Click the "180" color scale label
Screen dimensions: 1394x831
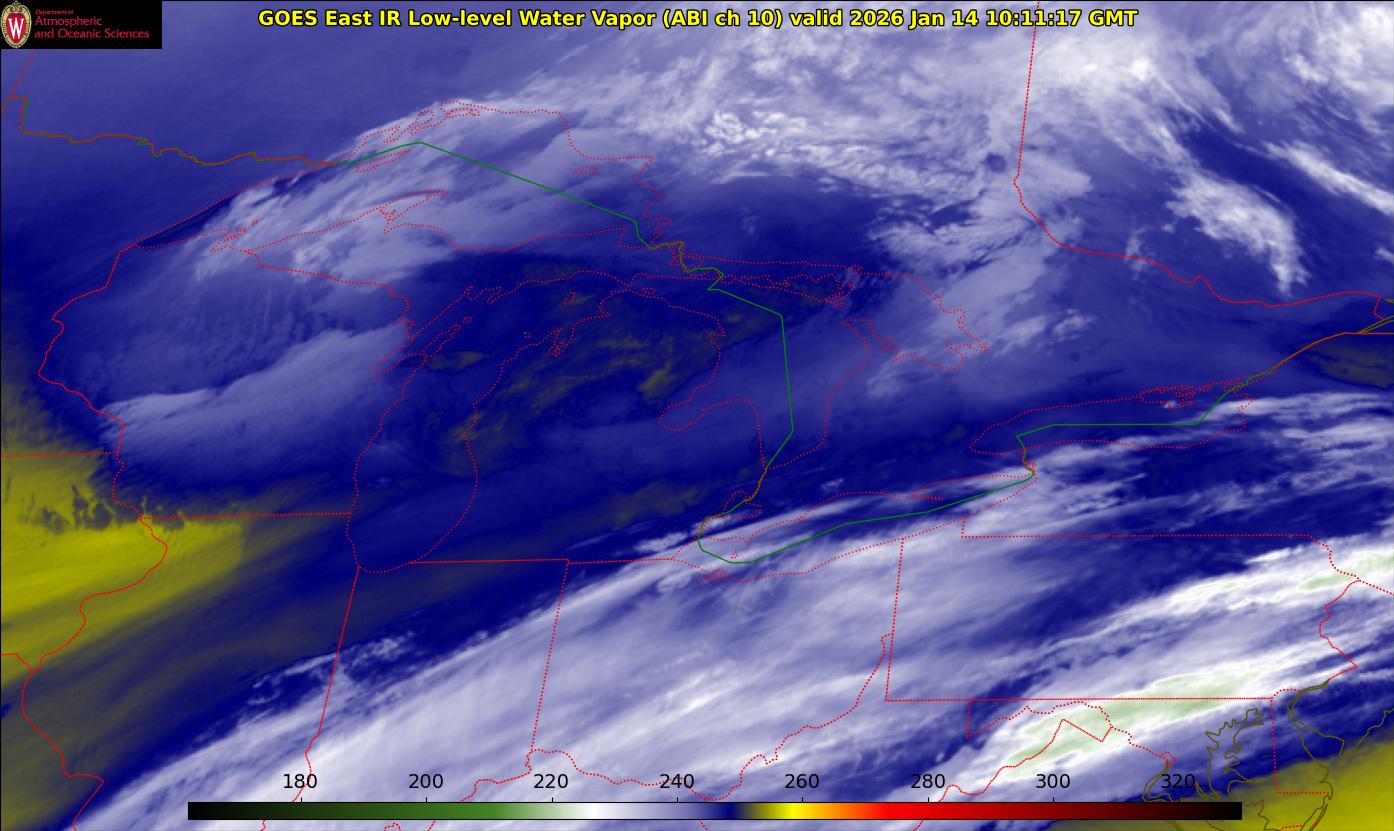pos(300,781)
